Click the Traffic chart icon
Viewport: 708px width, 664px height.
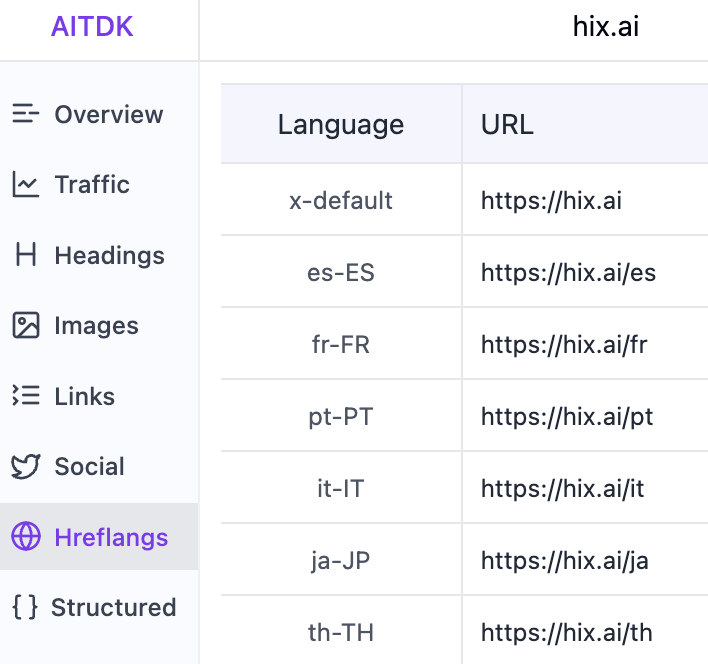tap(25, 185)
